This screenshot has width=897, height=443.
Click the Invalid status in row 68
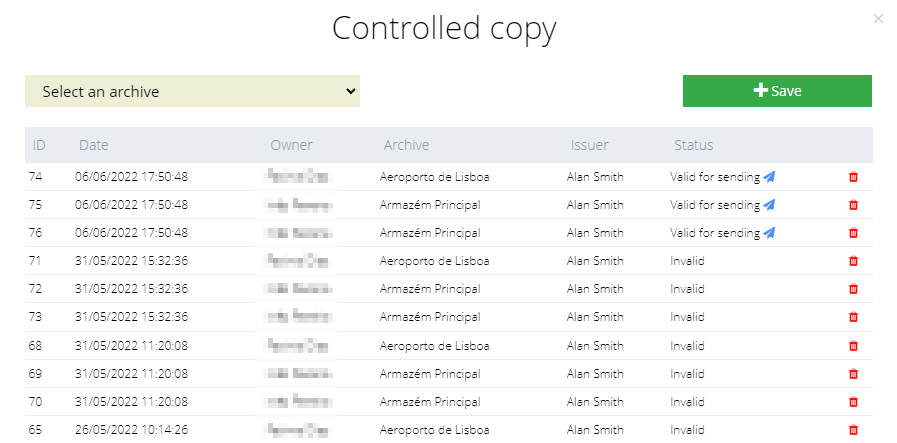(687, 346)
